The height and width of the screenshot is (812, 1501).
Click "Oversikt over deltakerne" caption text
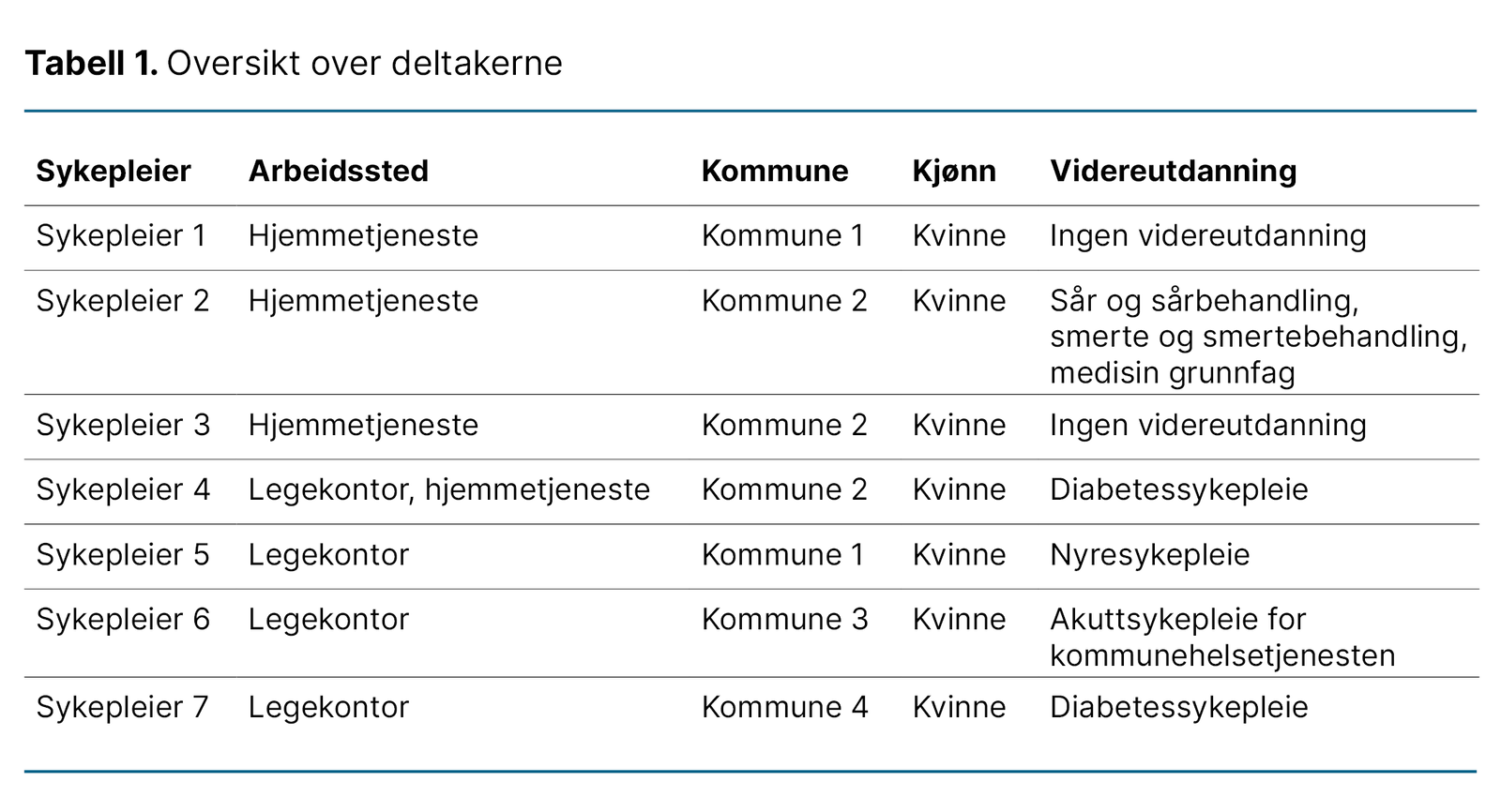pyautogui.click(x=364, y=64)
